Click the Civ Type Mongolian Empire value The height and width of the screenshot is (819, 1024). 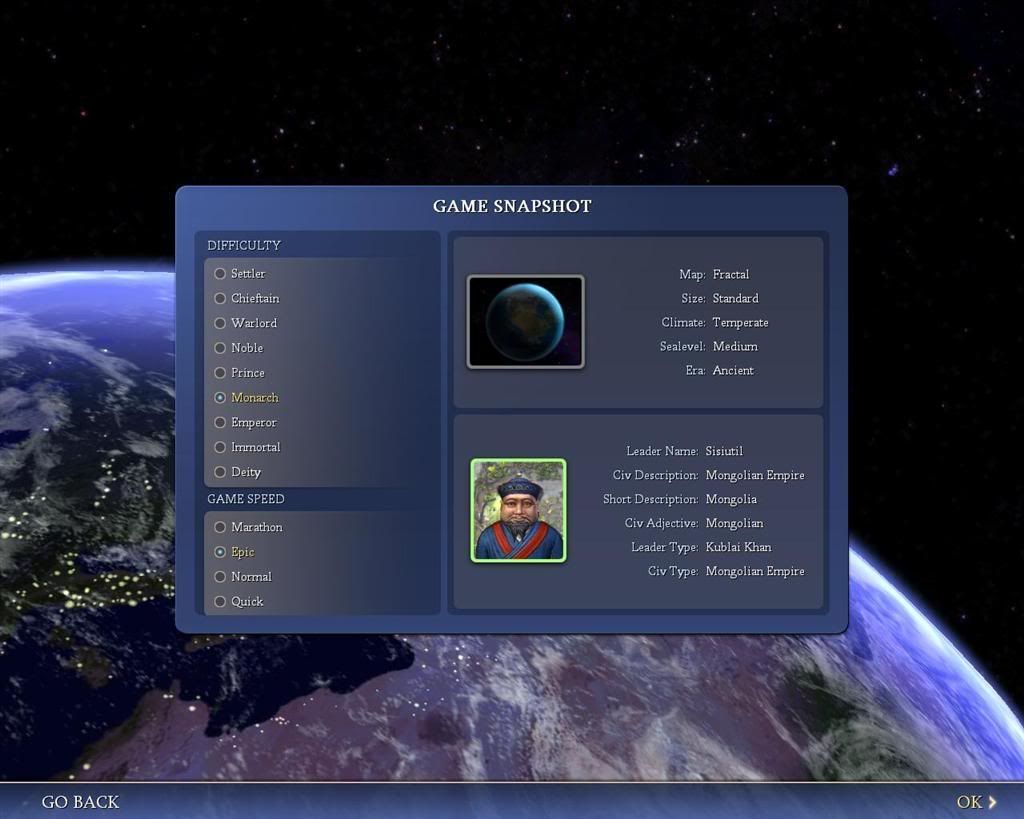(755, 571)
